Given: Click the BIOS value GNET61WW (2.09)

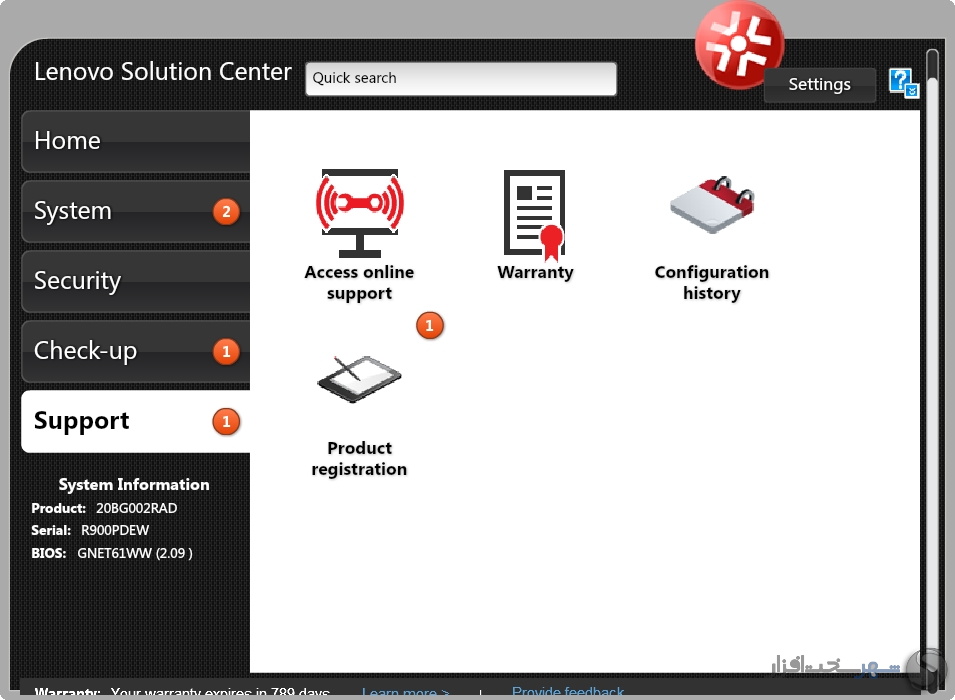Looking at the screenshot, I should (135, 553).
